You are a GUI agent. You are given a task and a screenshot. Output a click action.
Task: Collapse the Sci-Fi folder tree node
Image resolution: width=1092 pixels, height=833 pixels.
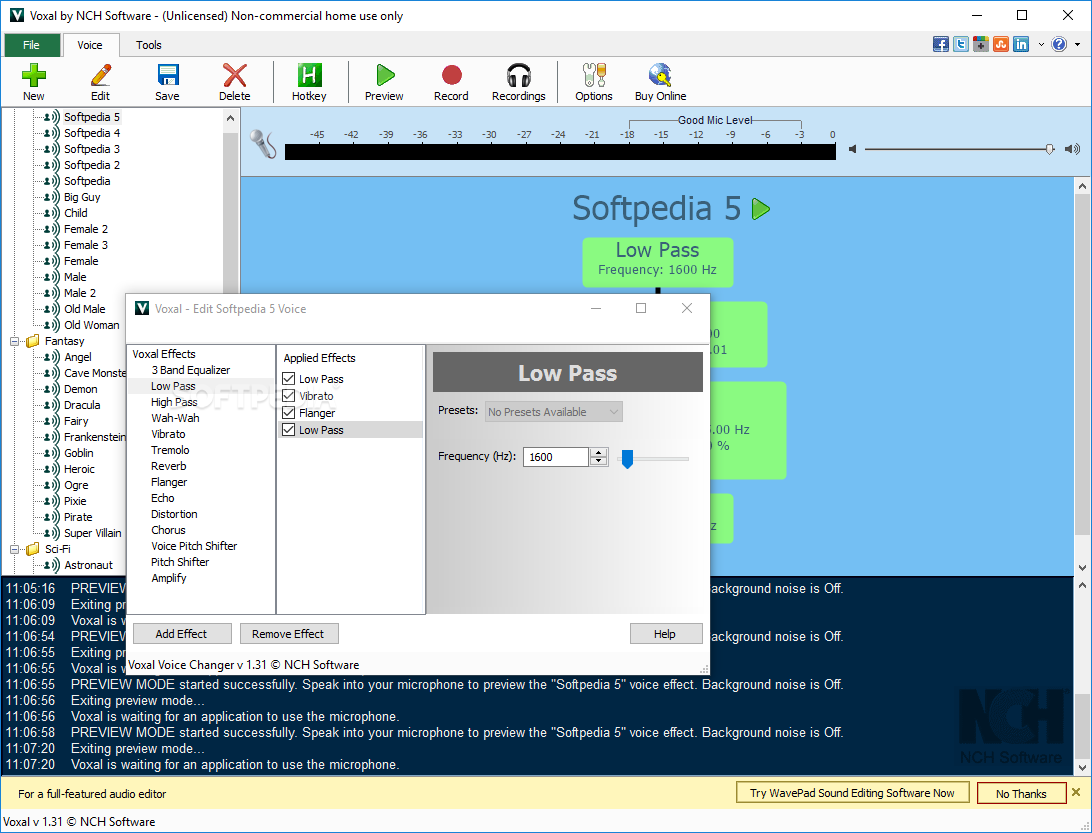pos(14,549)
